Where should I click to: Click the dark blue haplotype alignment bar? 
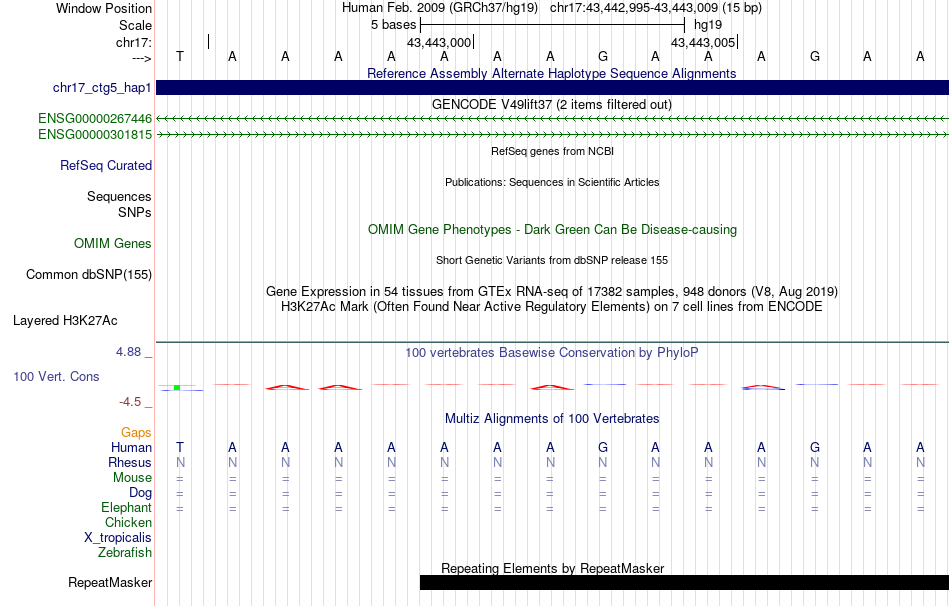tap(553, 87)
